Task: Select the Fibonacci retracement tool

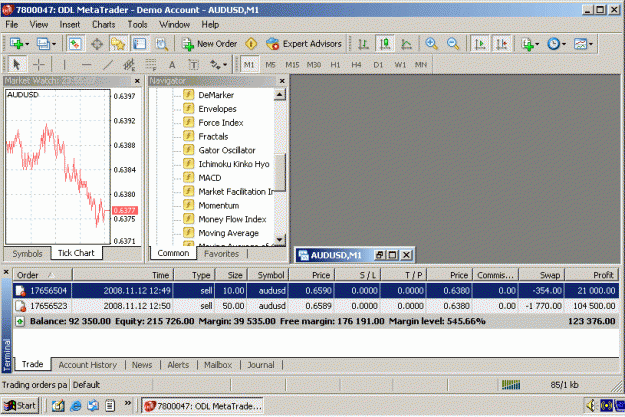Action: coord(151,65)
